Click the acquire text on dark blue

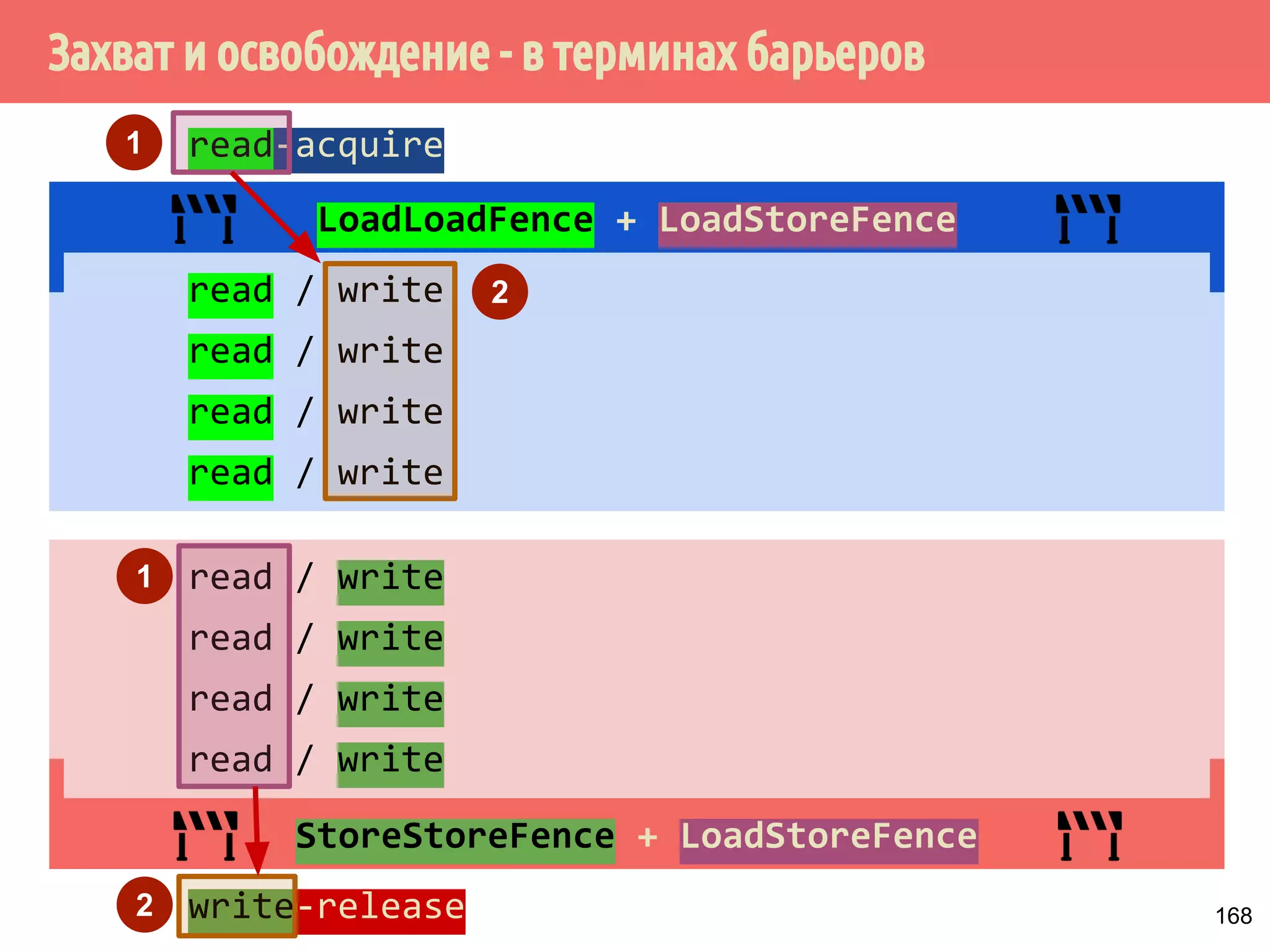370,148
